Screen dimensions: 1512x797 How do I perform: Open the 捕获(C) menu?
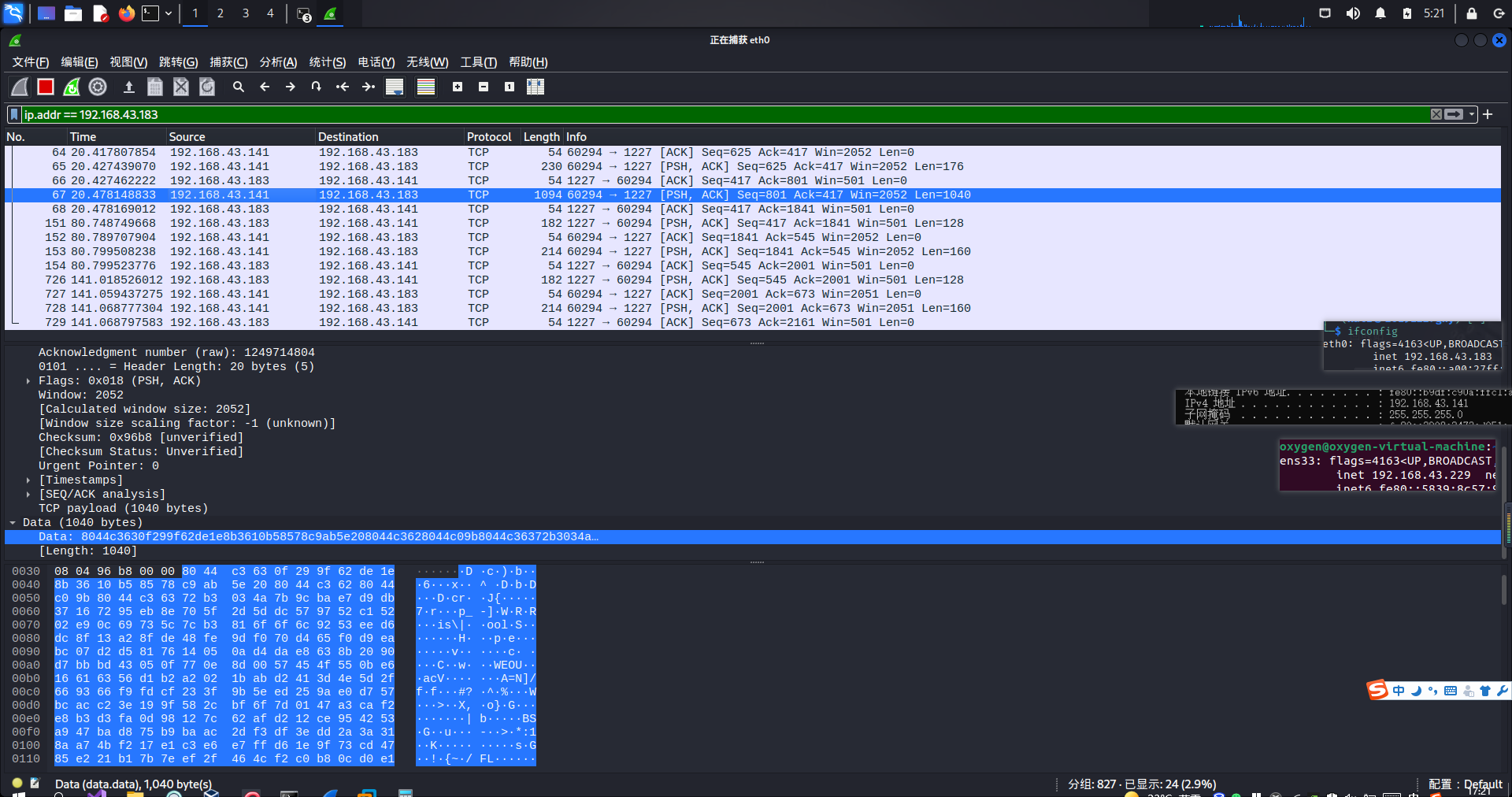228,62
